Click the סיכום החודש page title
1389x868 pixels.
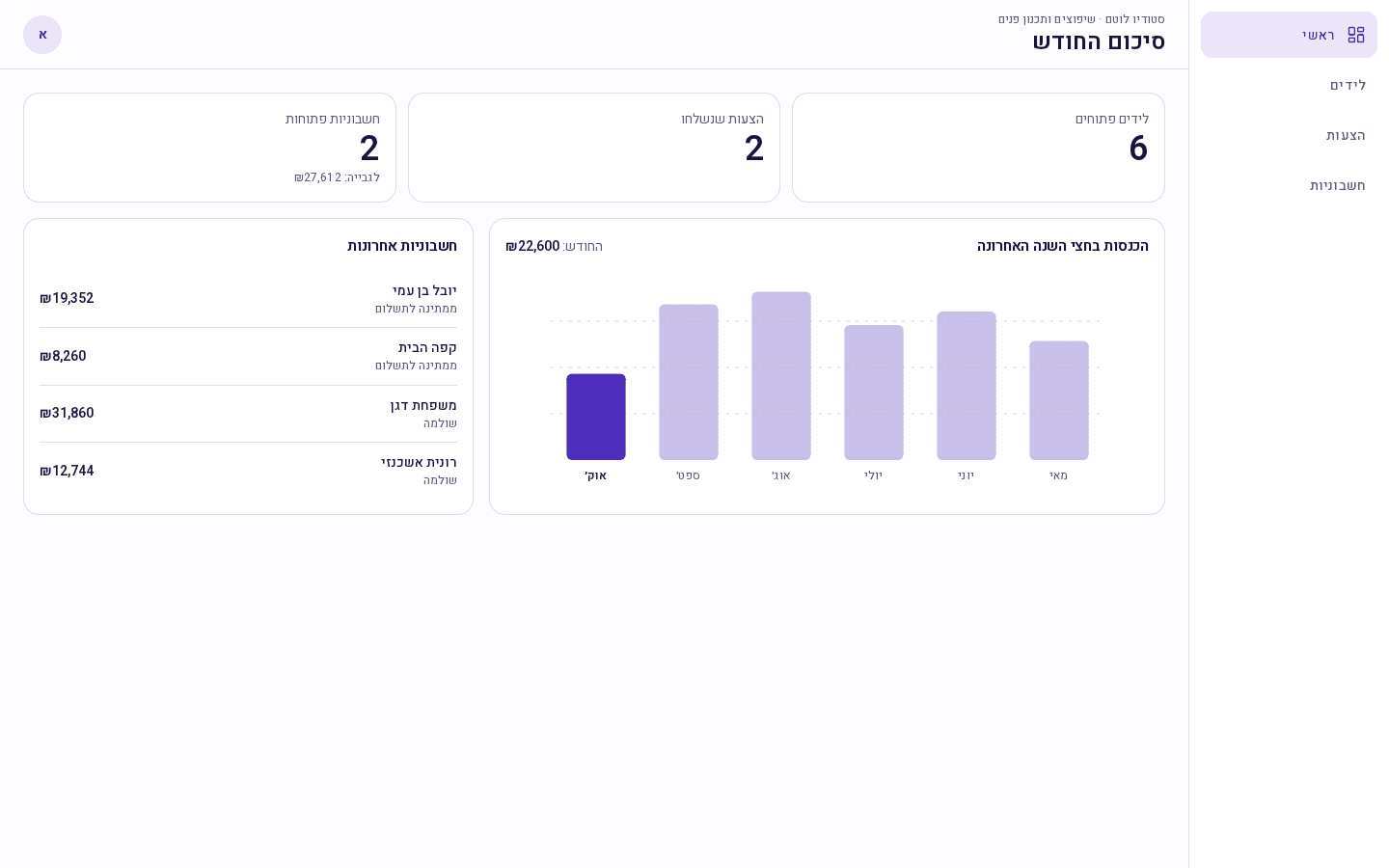(1099, 41)
